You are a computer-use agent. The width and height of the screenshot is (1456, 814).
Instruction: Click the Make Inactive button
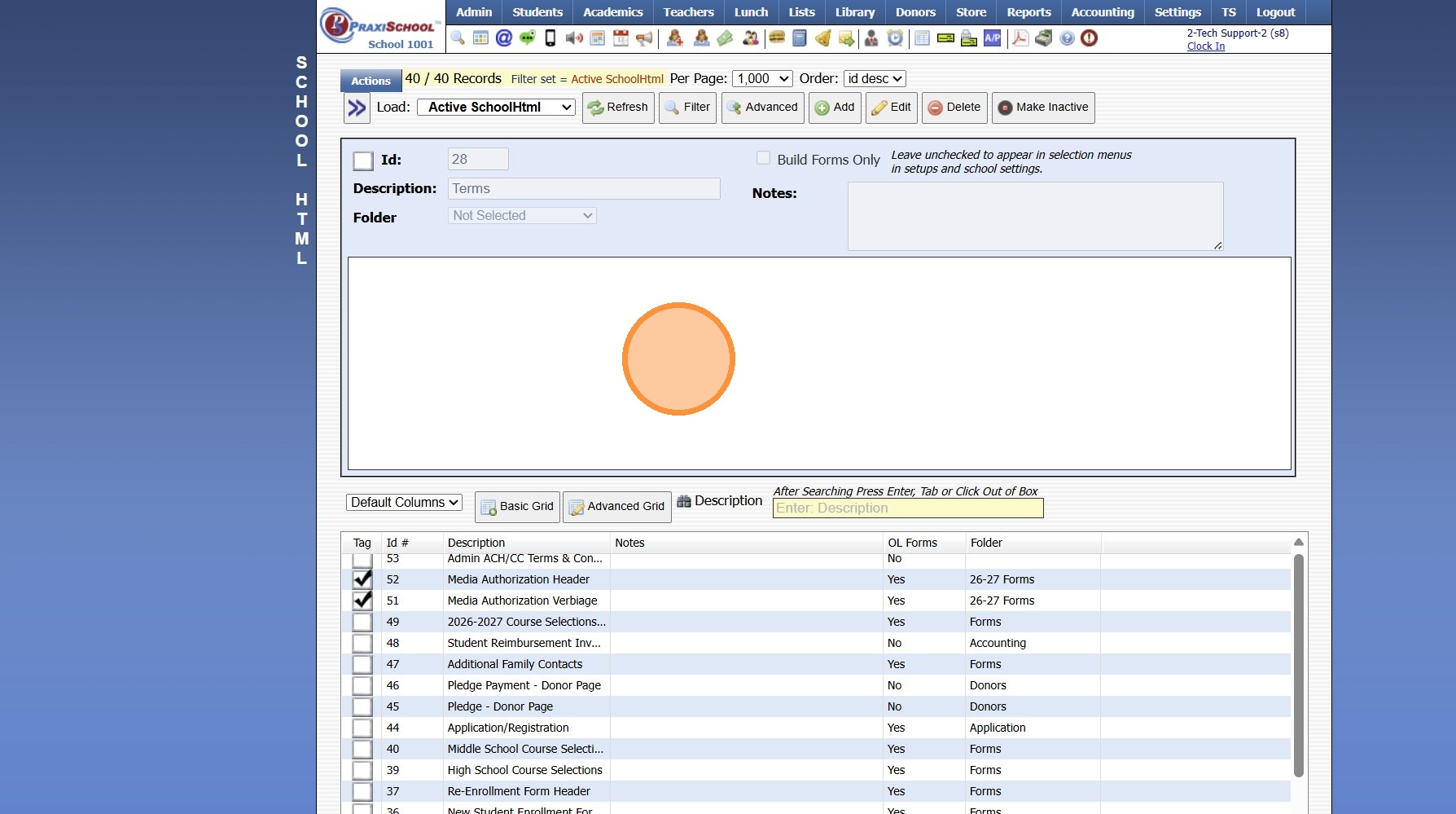point(1042,108)
